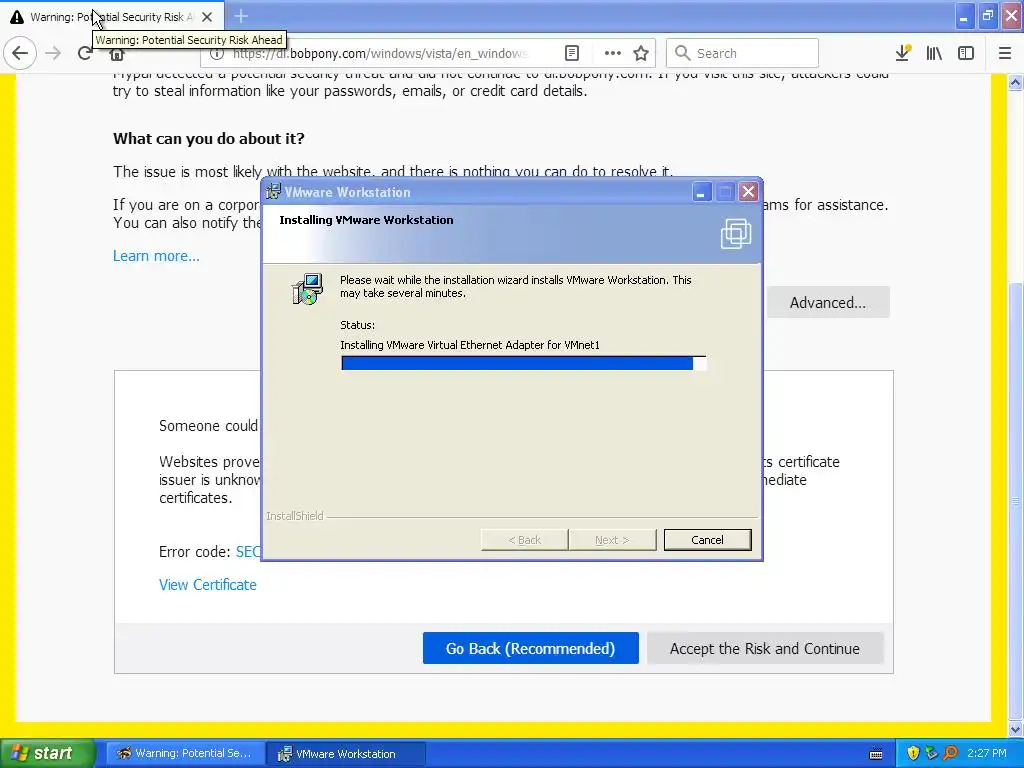Click the site information icon in address bar
This screenshot has width=1024, height=768.
point(217,54)
